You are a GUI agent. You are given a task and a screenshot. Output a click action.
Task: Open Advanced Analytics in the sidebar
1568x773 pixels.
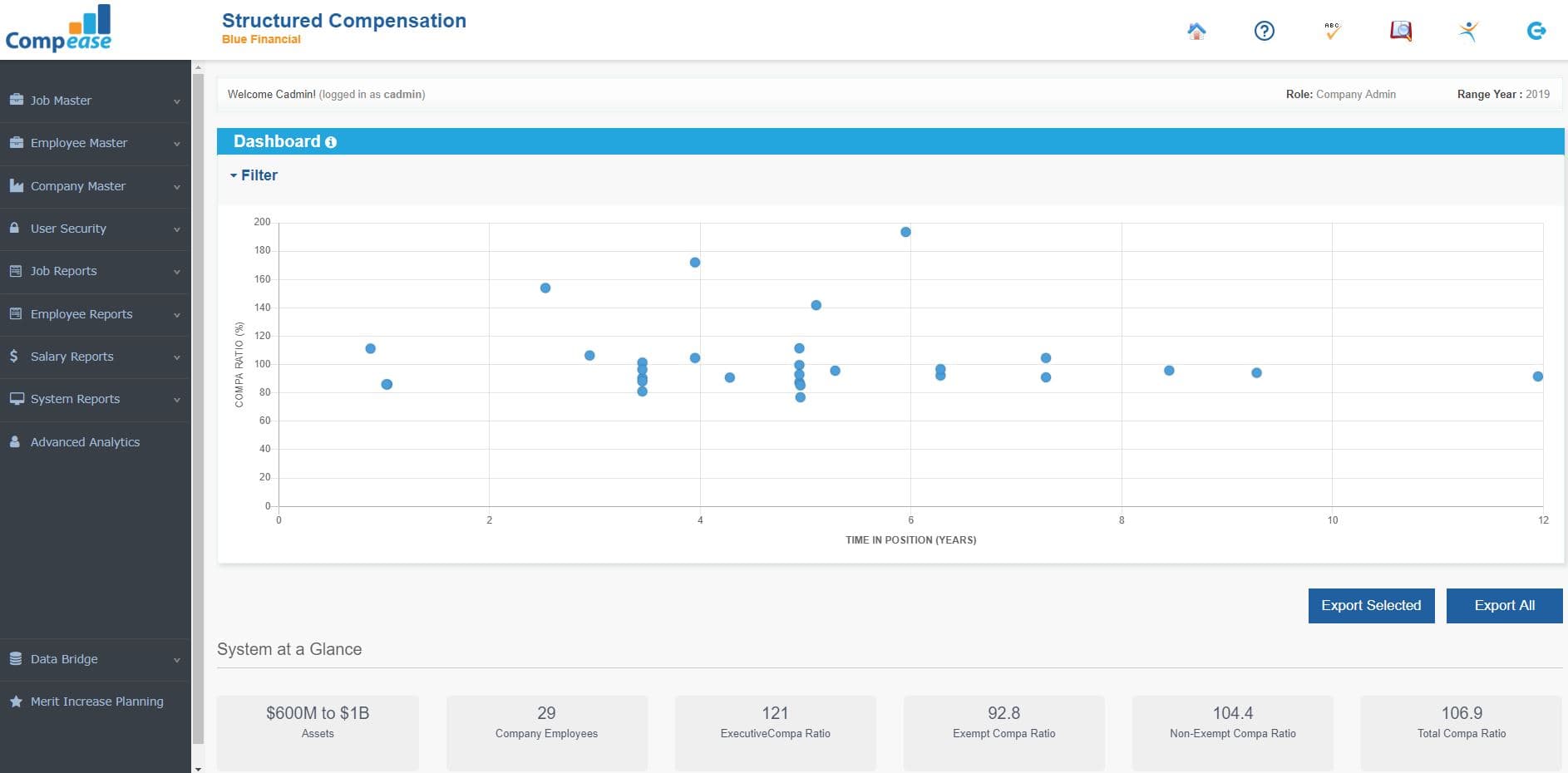(96, 442)
